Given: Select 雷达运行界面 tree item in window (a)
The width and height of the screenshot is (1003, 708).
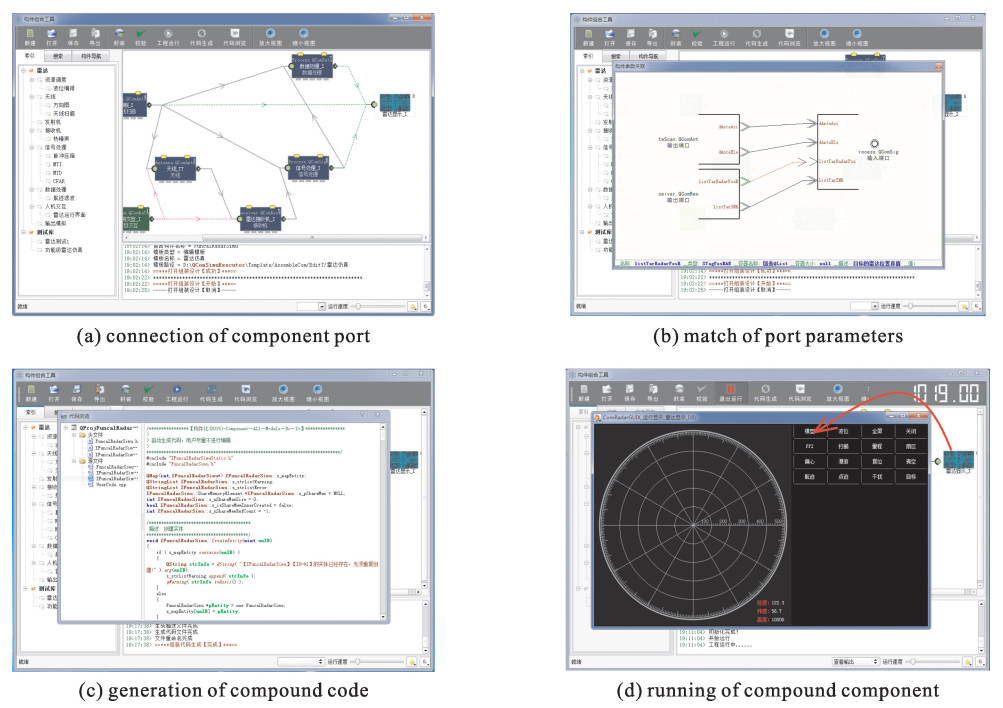Looking at the screenshot, I should click(x=69, y=215).
